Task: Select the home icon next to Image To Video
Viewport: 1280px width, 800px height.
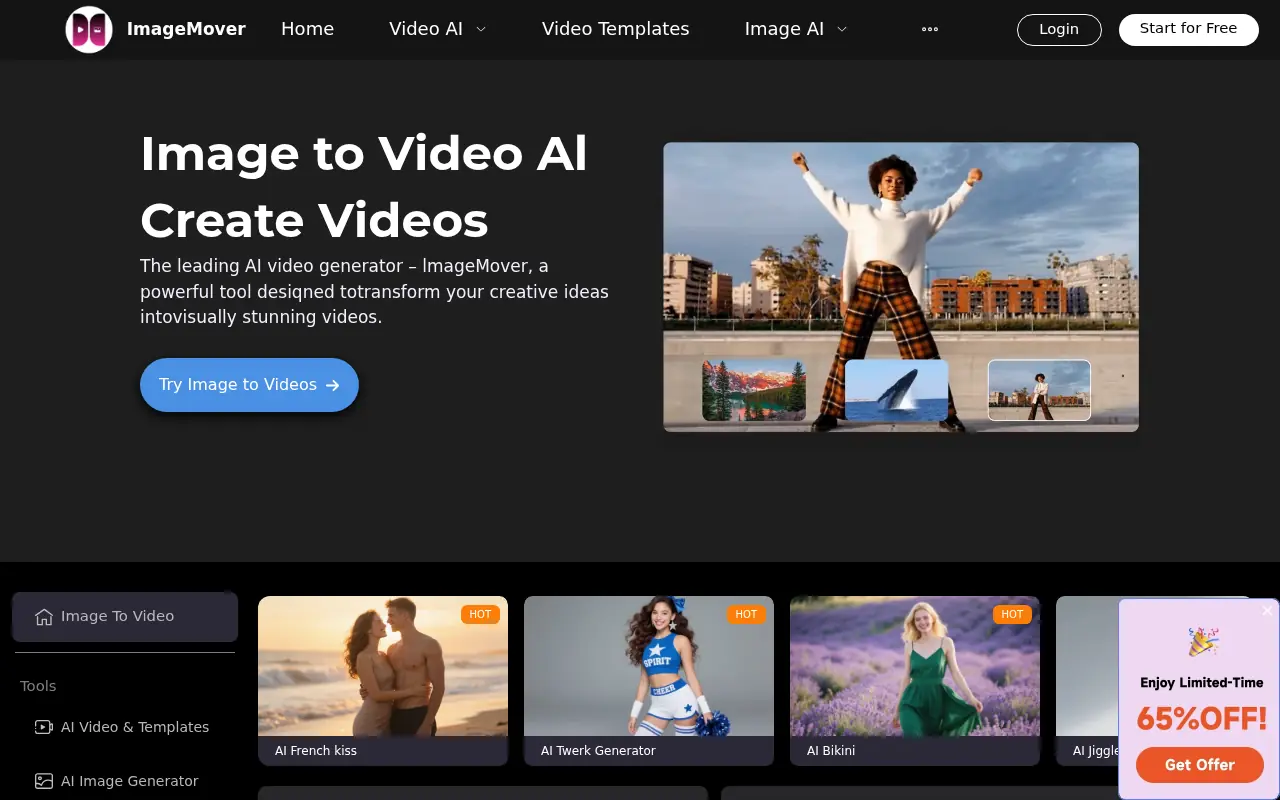Action: coord(44,617)
